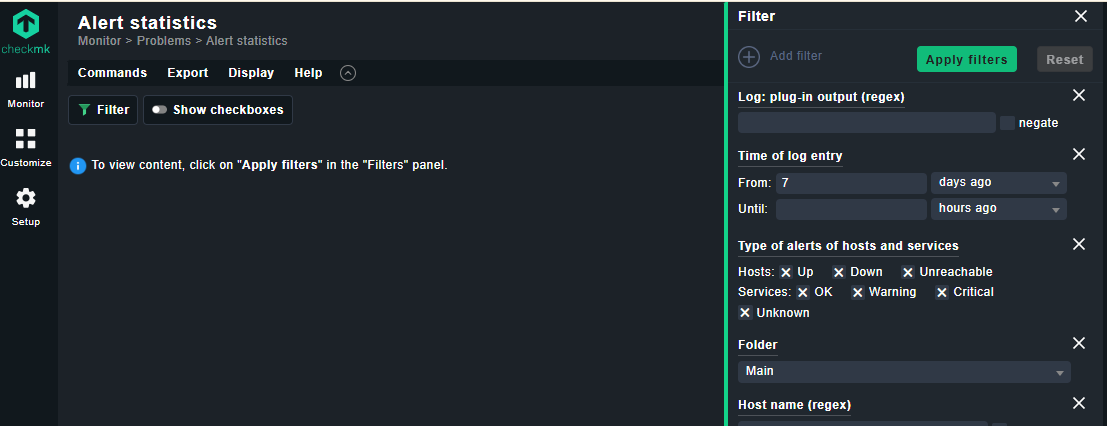Open the Export menu

point(188,73)
